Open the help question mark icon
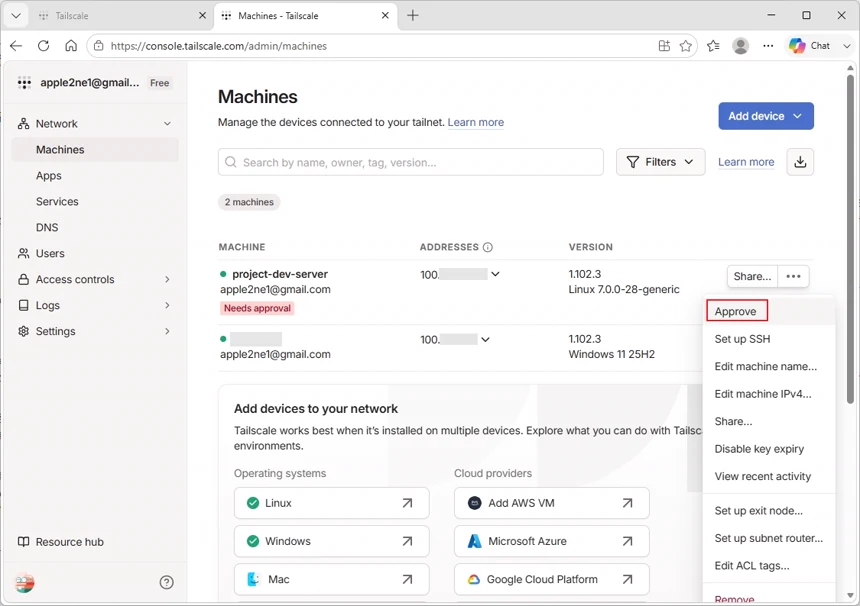The height and width of the screenshot is (606, 860). (x=166, y=582)
